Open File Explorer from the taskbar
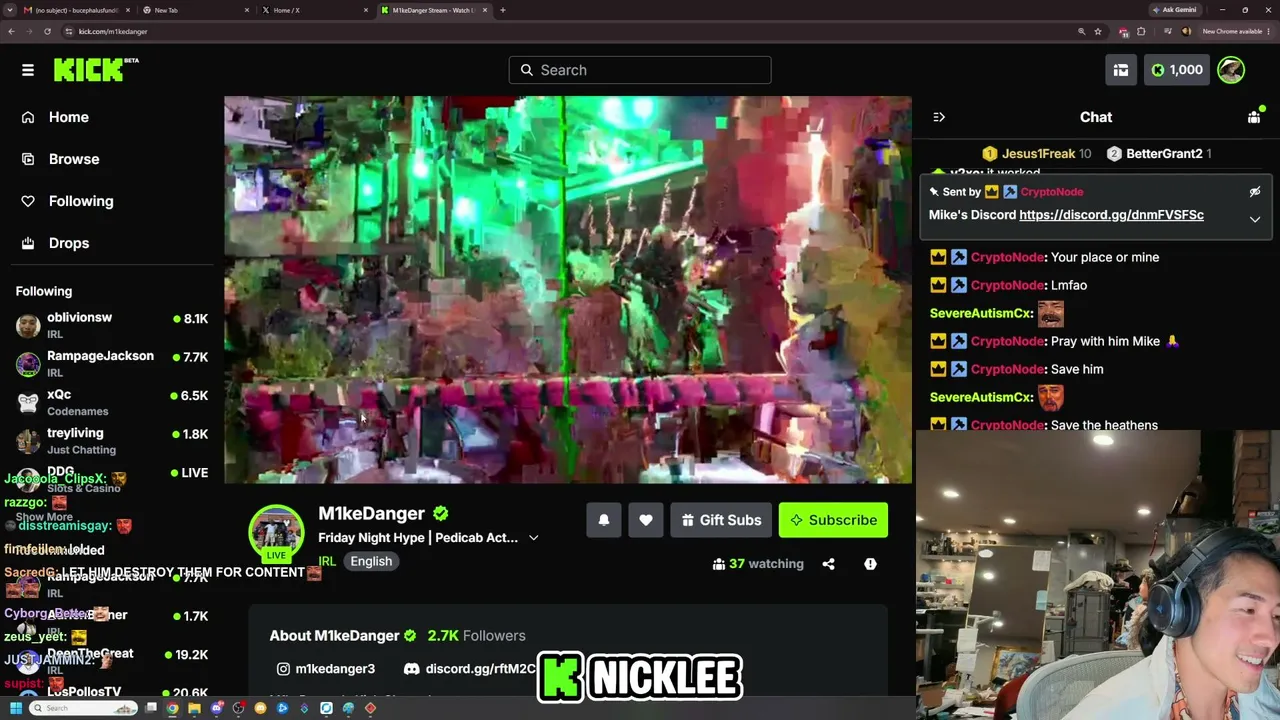 [x=195, y=708]
